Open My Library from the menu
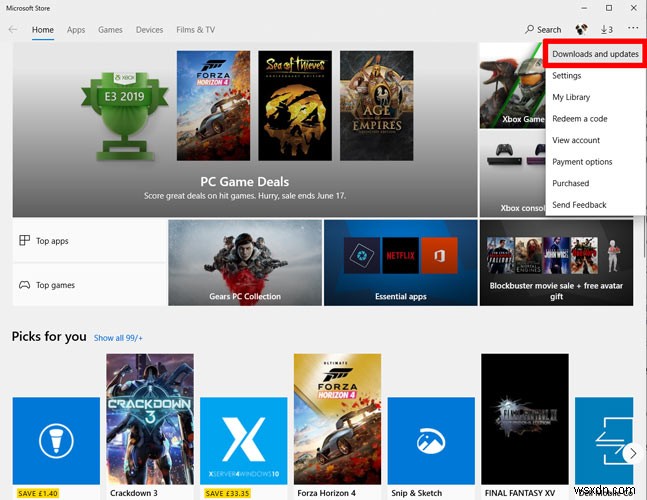Screen dimensions: 647x500 point(595,97)
